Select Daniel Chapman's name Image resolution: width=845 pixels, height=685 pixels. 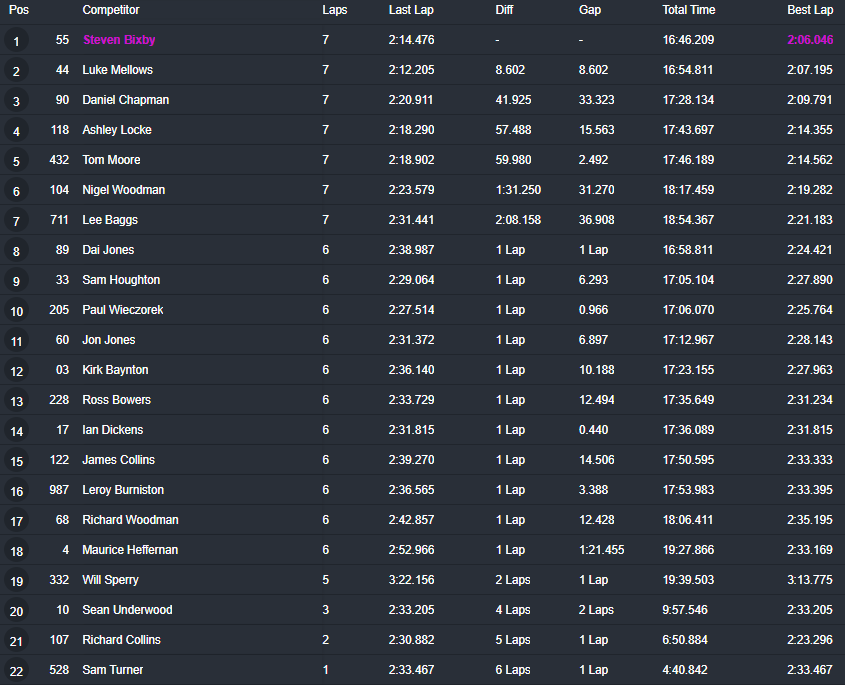[125, 100]
